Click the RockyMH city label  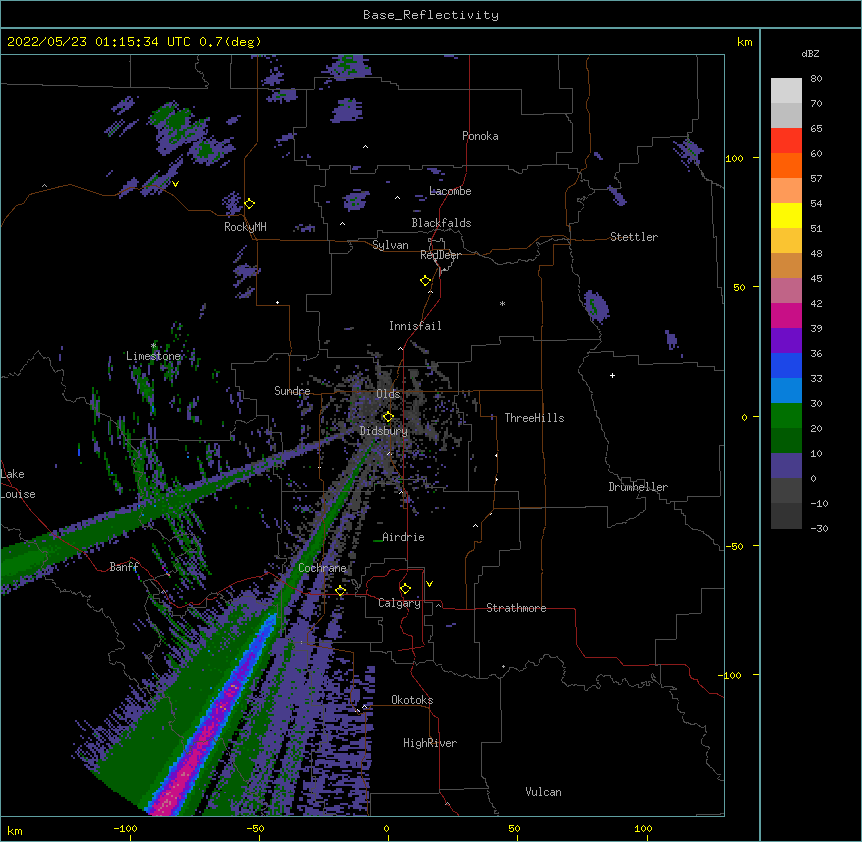click(245, 227)
